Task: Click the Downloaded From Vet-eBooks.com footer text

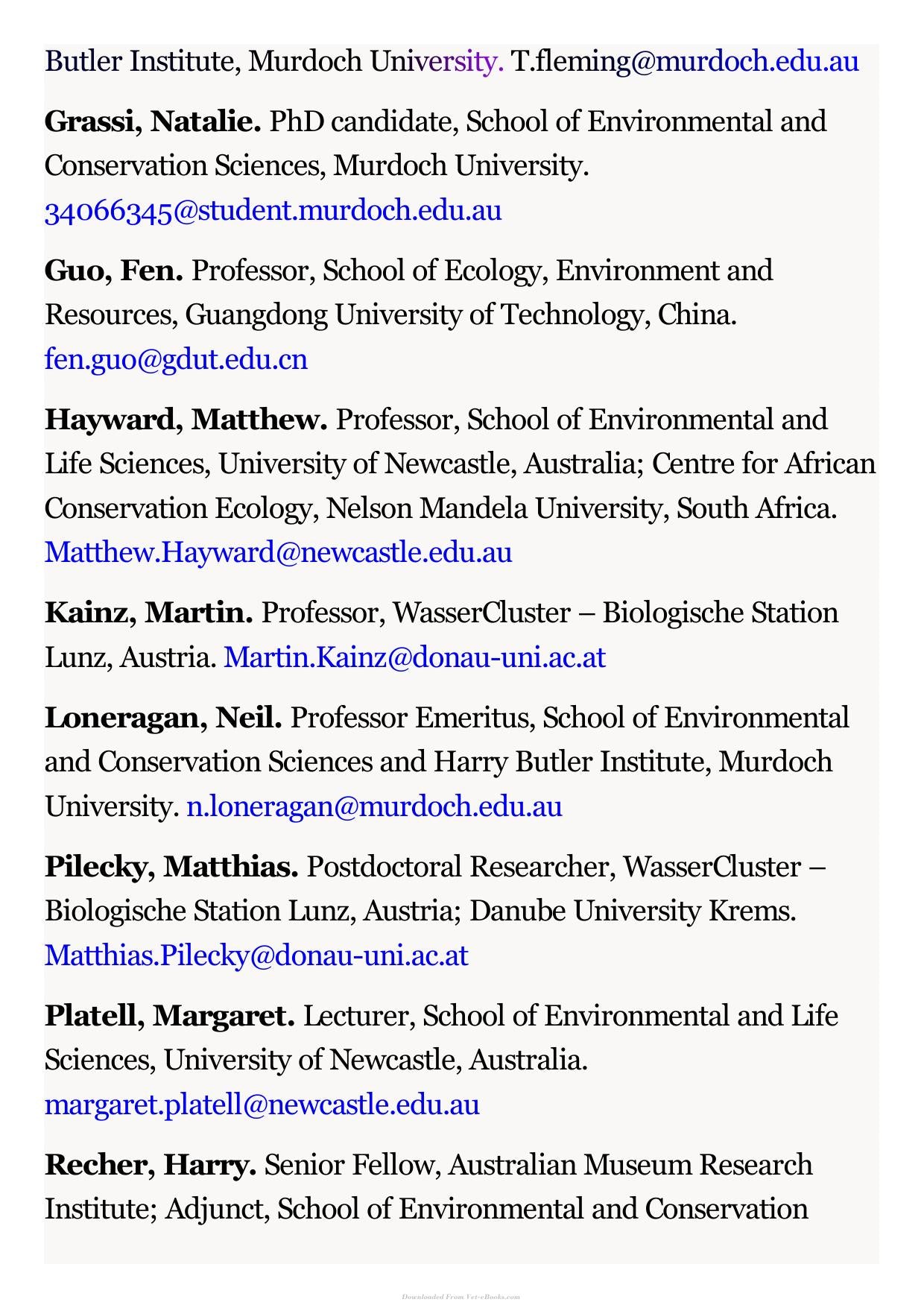Action: coord(461,1297)
